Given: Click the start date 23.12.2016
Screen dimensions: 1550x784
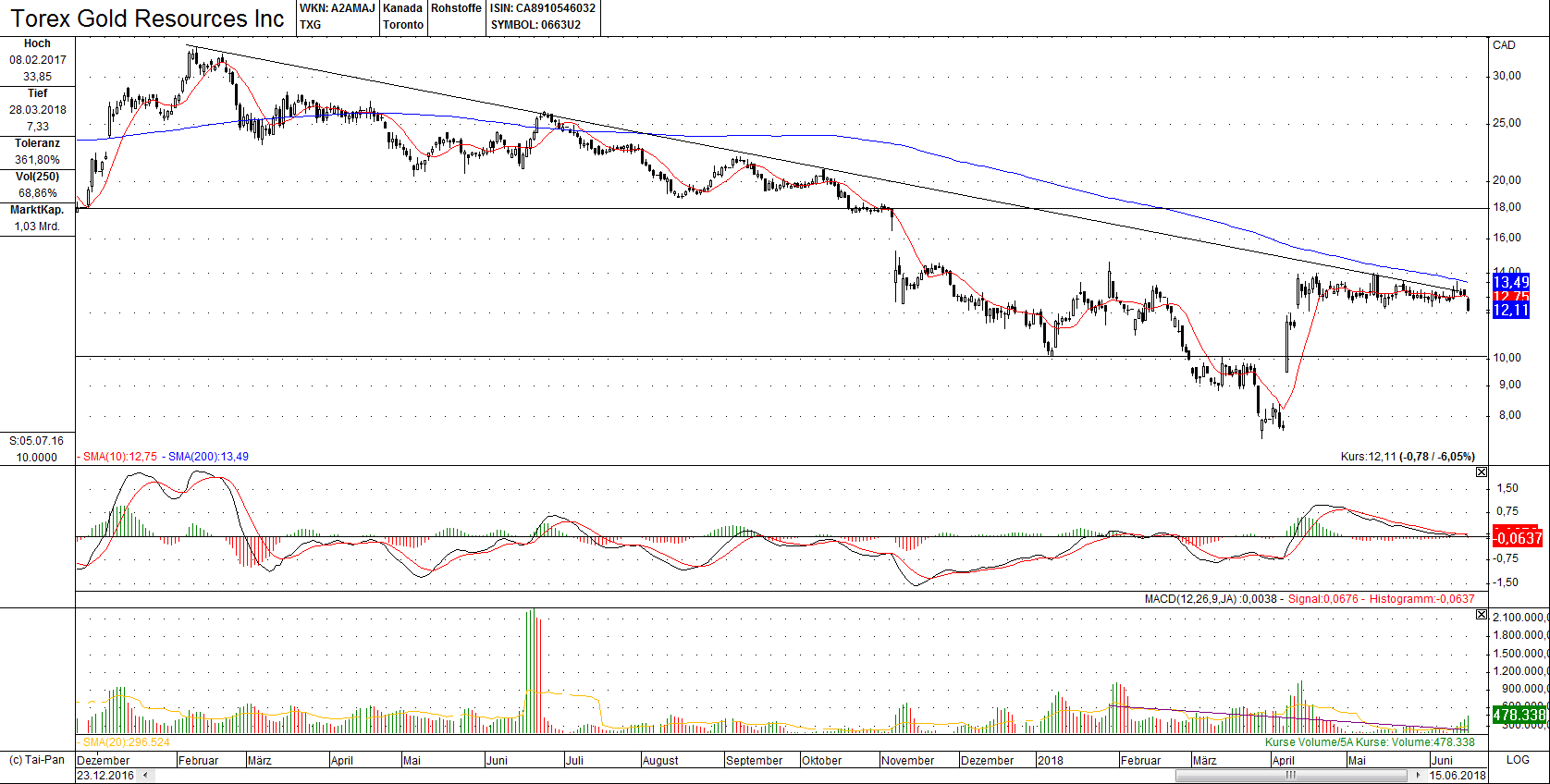Looking at the screenshot, I should [x=105, y=776].
